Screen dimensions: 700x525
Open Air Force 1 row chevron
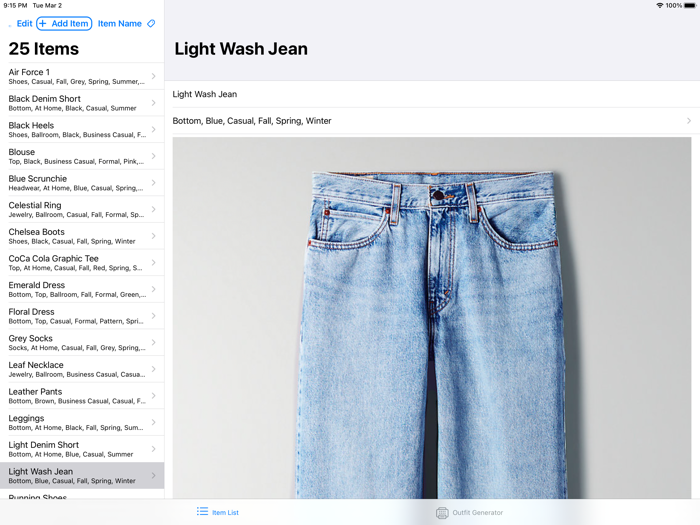[154, 76]
